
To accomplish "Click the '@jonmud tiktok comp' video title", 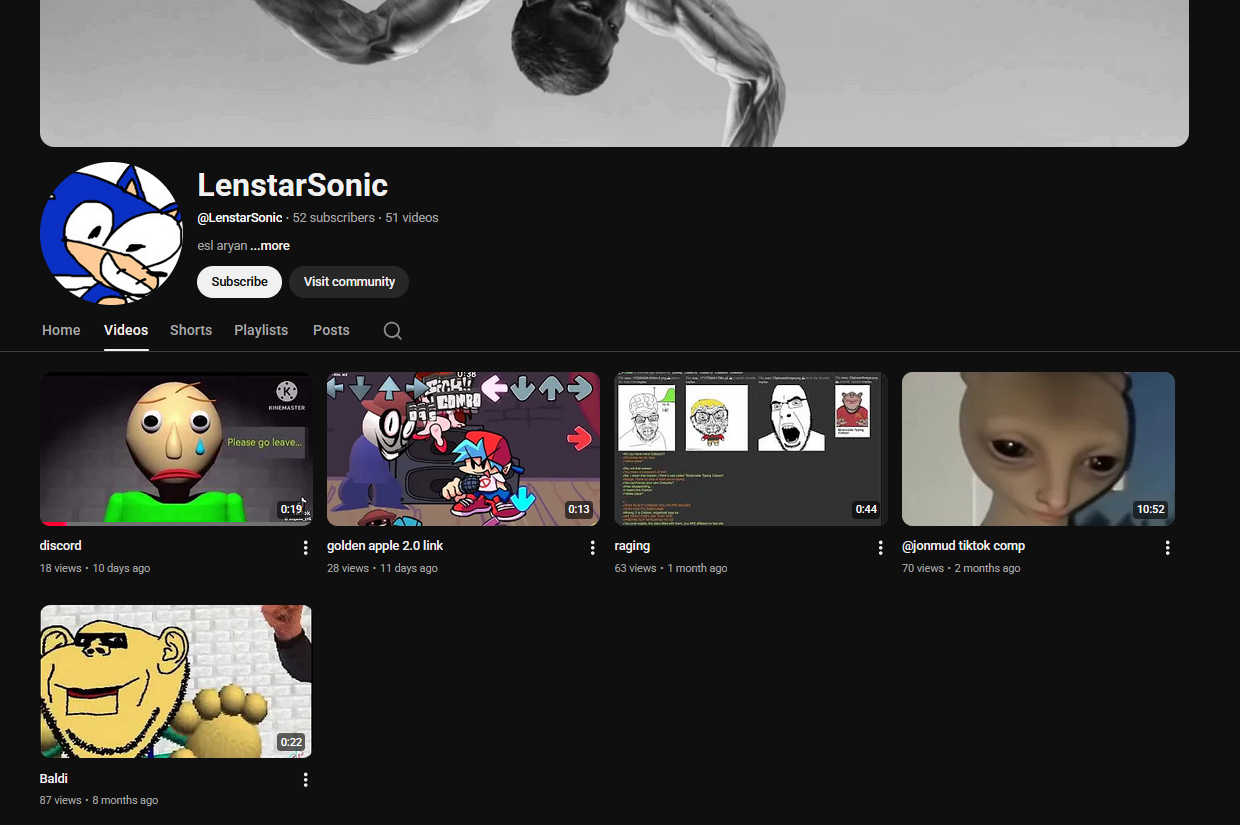I will (964, 546).
